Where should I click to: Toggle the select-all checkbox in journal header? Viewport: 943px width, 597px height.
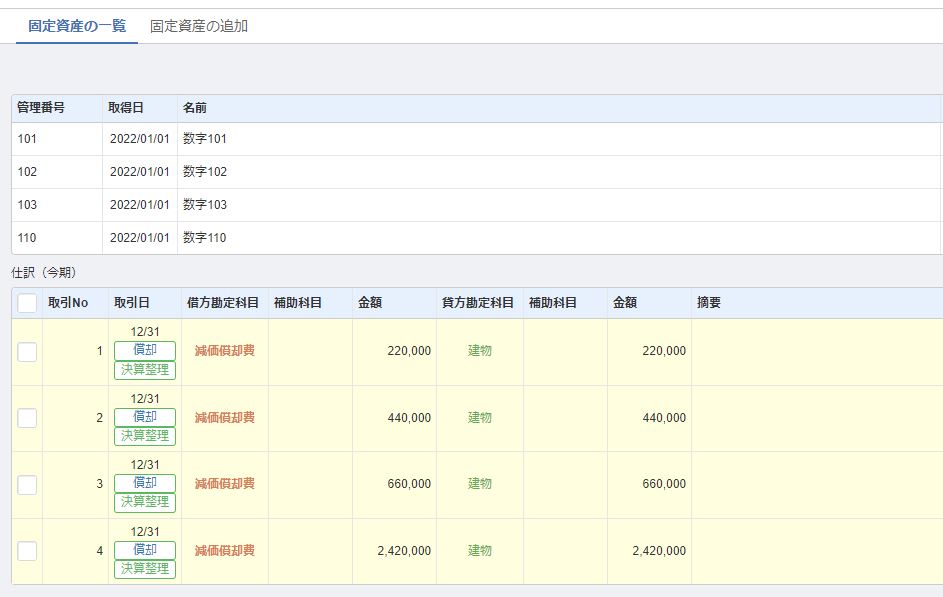tap(27, 303)
